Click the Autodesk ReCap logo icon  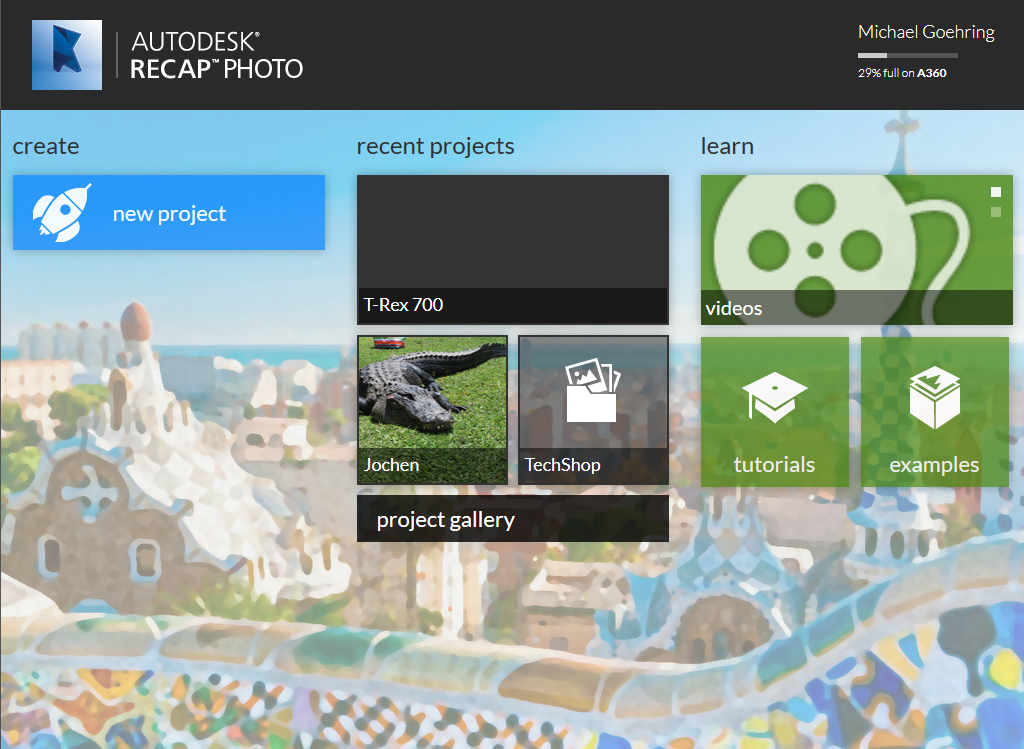[67, 55]
